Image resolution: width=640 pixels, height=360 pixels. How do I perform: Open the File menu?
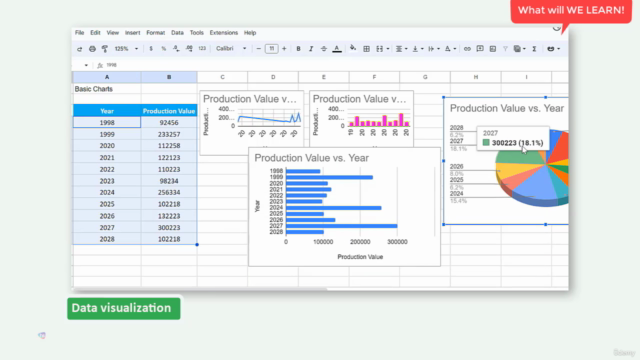click(x=80, y=33)
